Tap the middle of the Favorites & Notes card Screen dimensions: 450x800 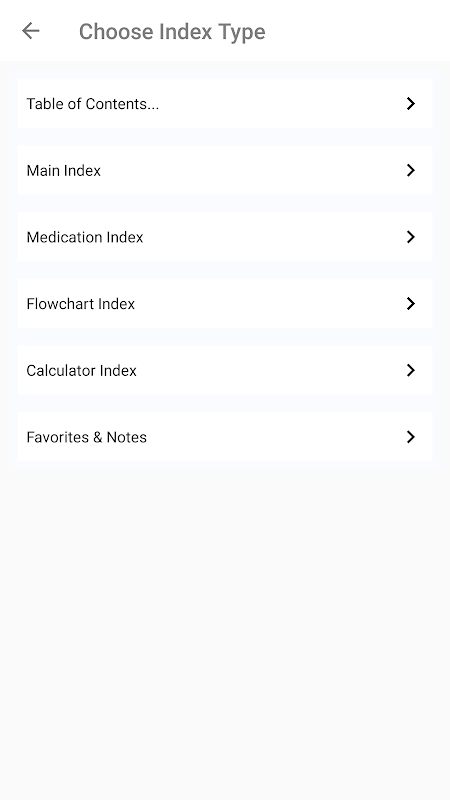[x=224, y=437]
